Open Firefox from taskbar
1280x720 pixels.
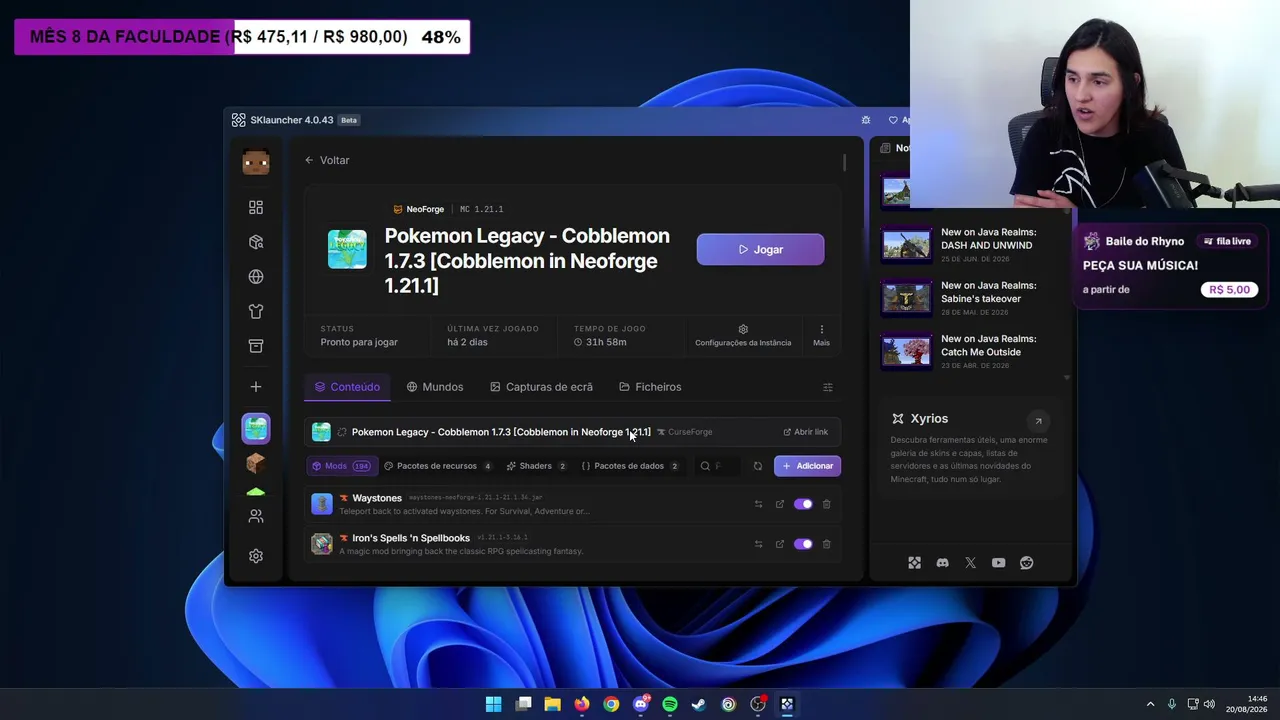tap(582, 704)
